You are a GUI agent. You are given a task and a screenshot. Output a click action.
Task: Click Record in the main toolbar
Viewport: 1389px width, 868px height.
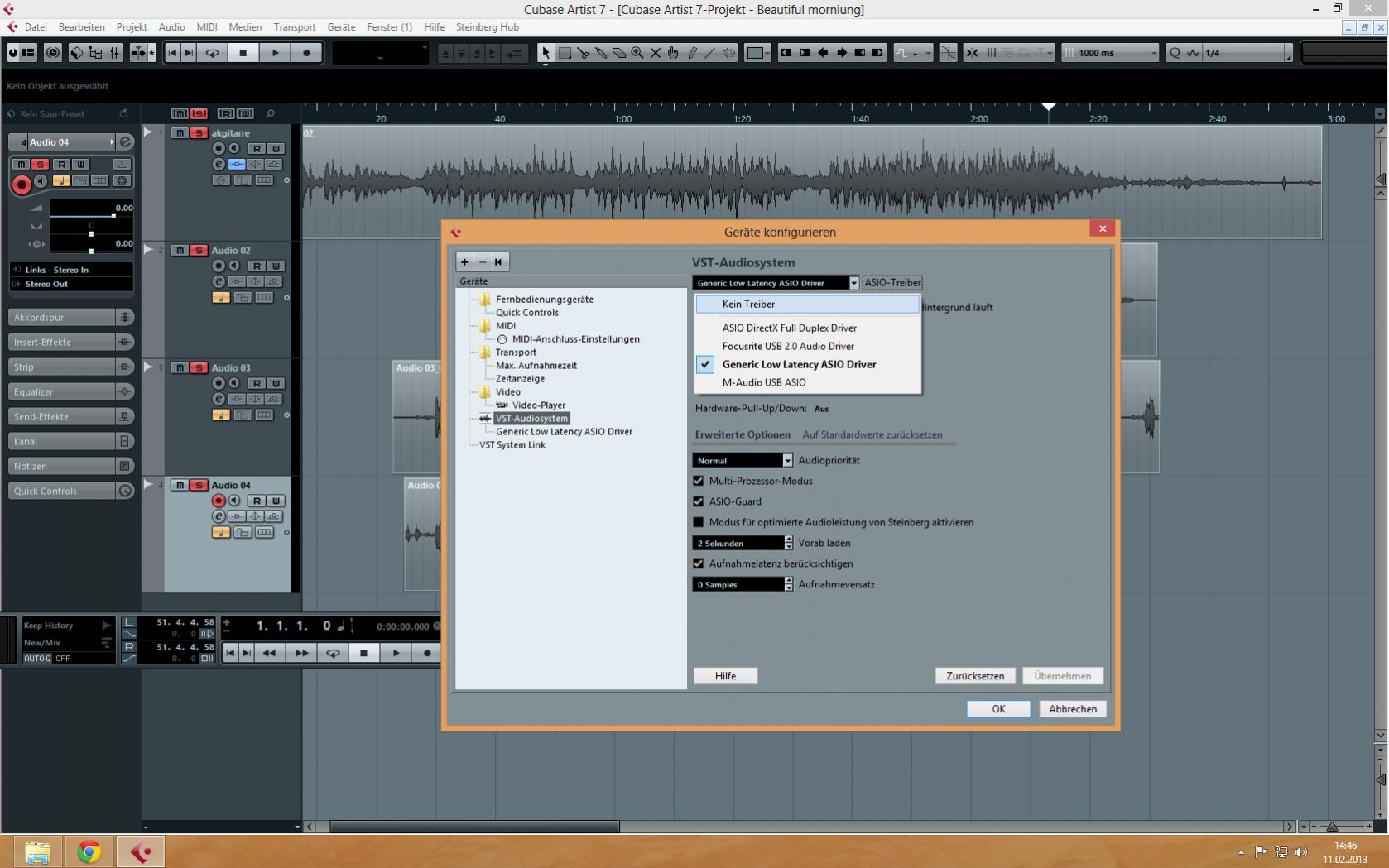point(306,53)
